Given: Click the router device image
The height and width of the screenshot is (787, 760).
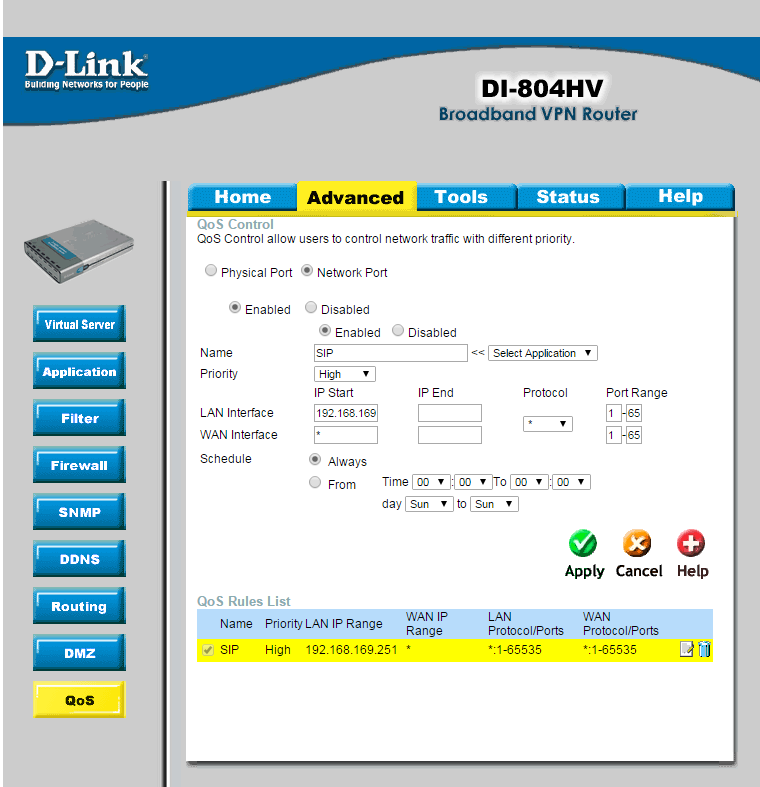Looking at the screenshot, I should [79, 250].
